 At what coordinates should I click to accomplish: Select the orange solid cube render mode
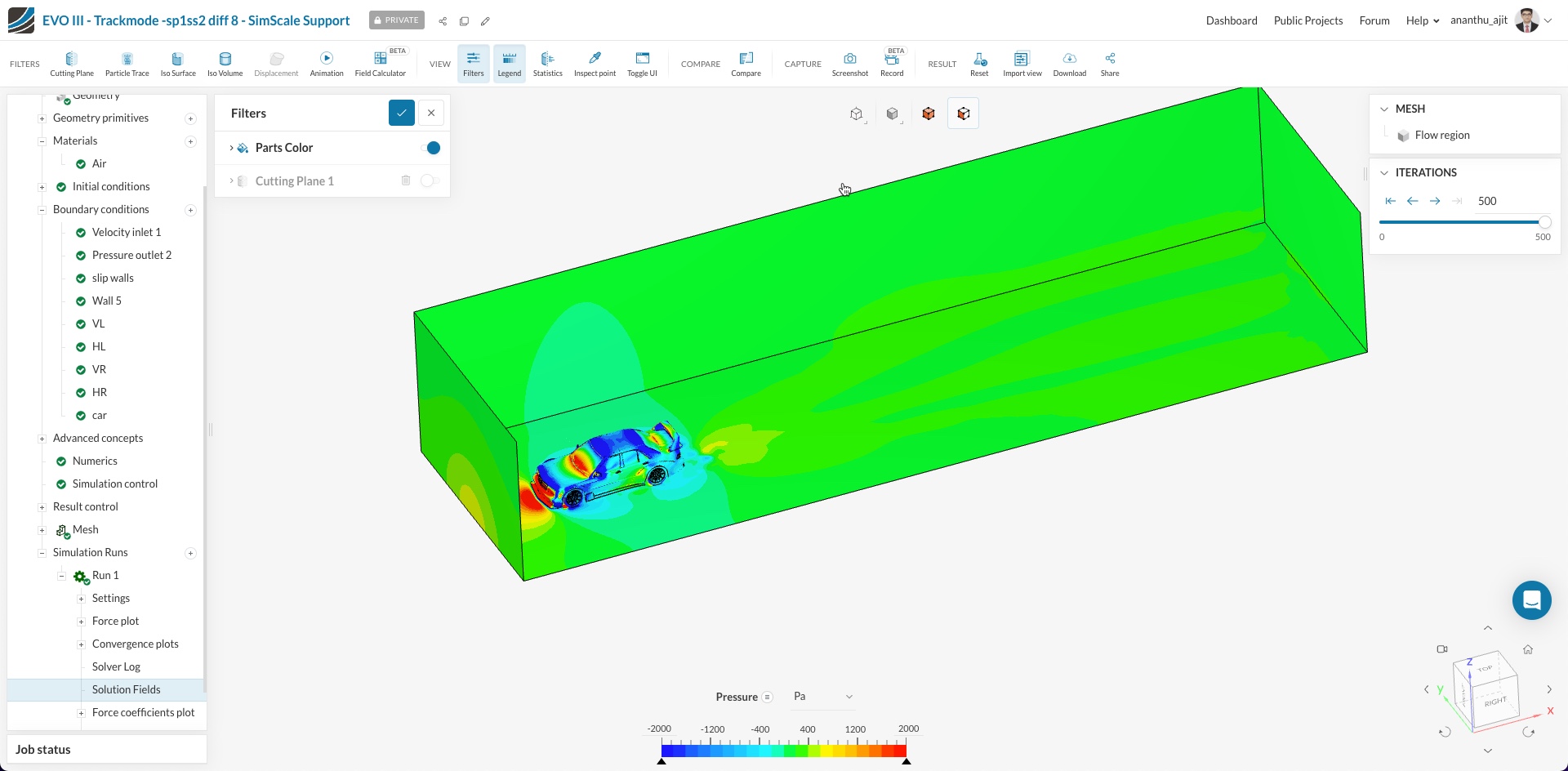point(928,114)
